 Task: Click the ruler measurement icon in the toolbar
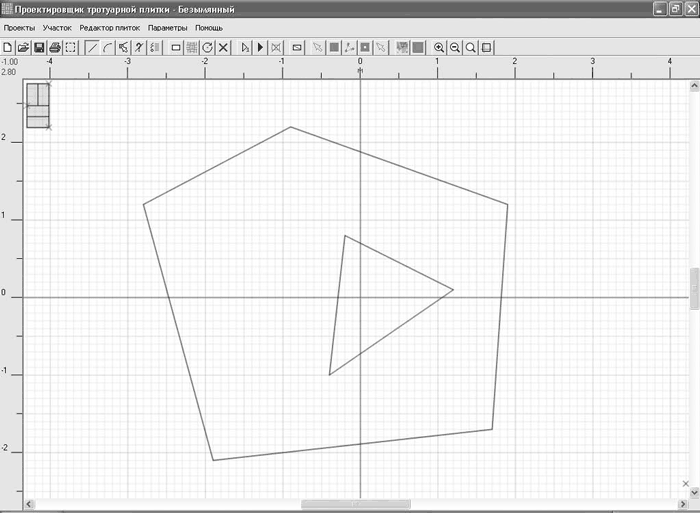154,47
